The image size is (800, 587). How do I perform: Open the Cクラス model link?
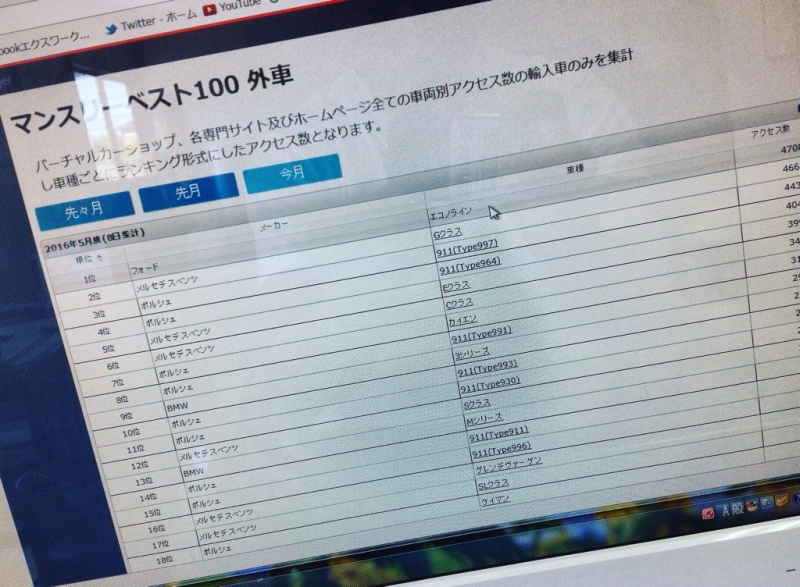pyautogui.click(x=459, y=304)
